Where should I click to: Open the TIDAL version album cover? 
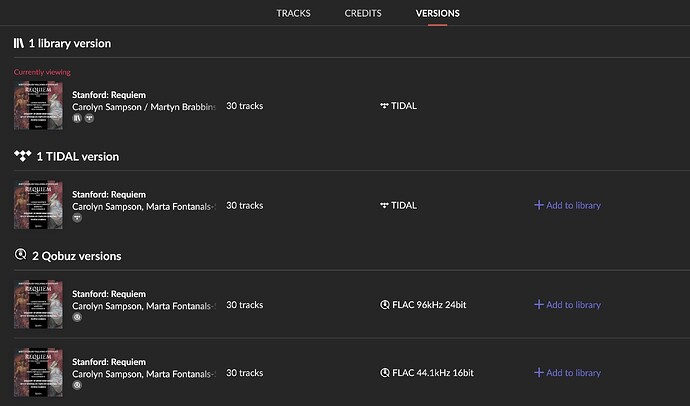click(38, 205)
